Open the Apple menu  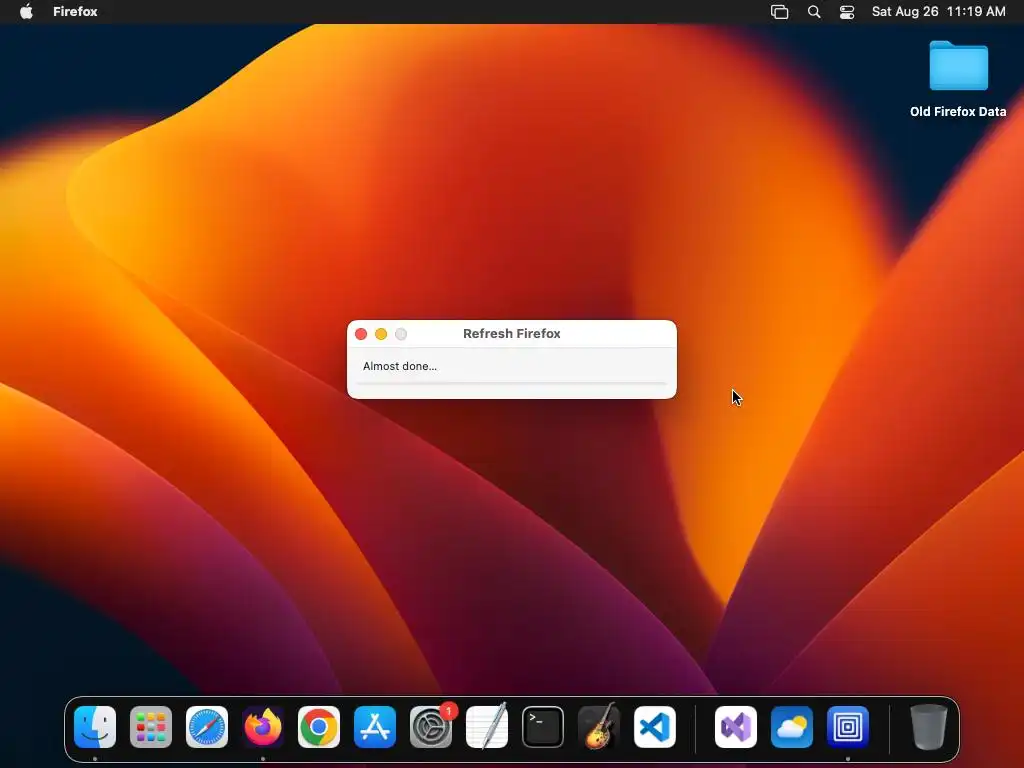(26, 12)
